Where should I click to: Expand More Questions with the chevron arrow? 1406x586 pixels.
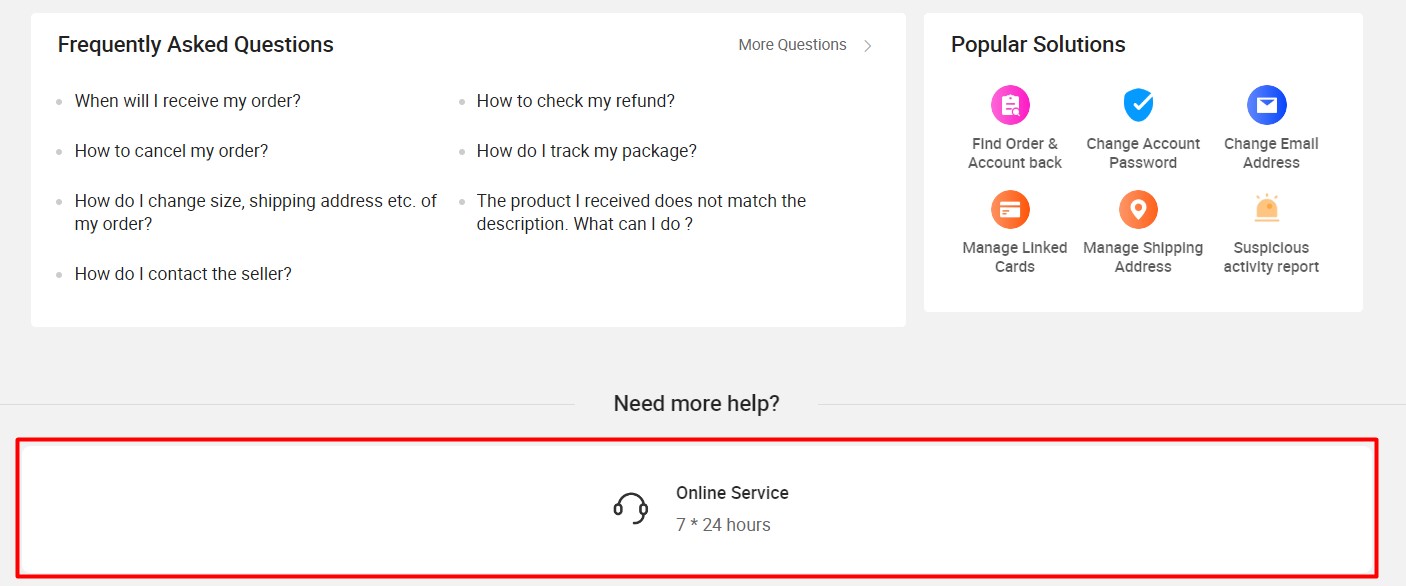[867, 45]
